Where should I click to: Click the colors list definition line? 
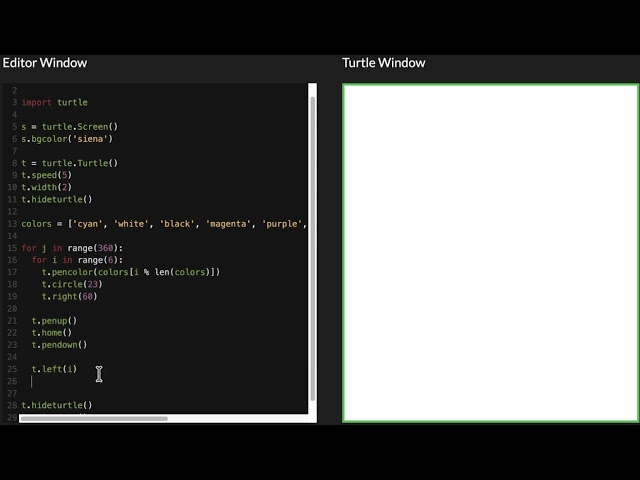click(164, 224)
